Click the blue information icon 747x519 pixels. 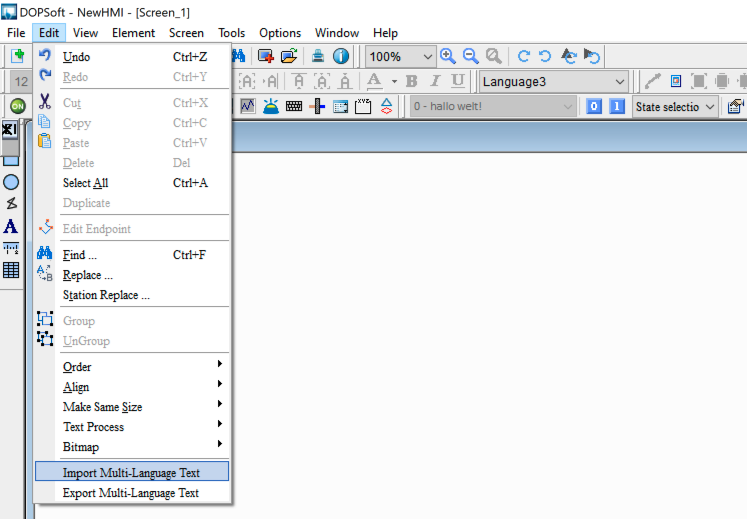pos(341,56)
